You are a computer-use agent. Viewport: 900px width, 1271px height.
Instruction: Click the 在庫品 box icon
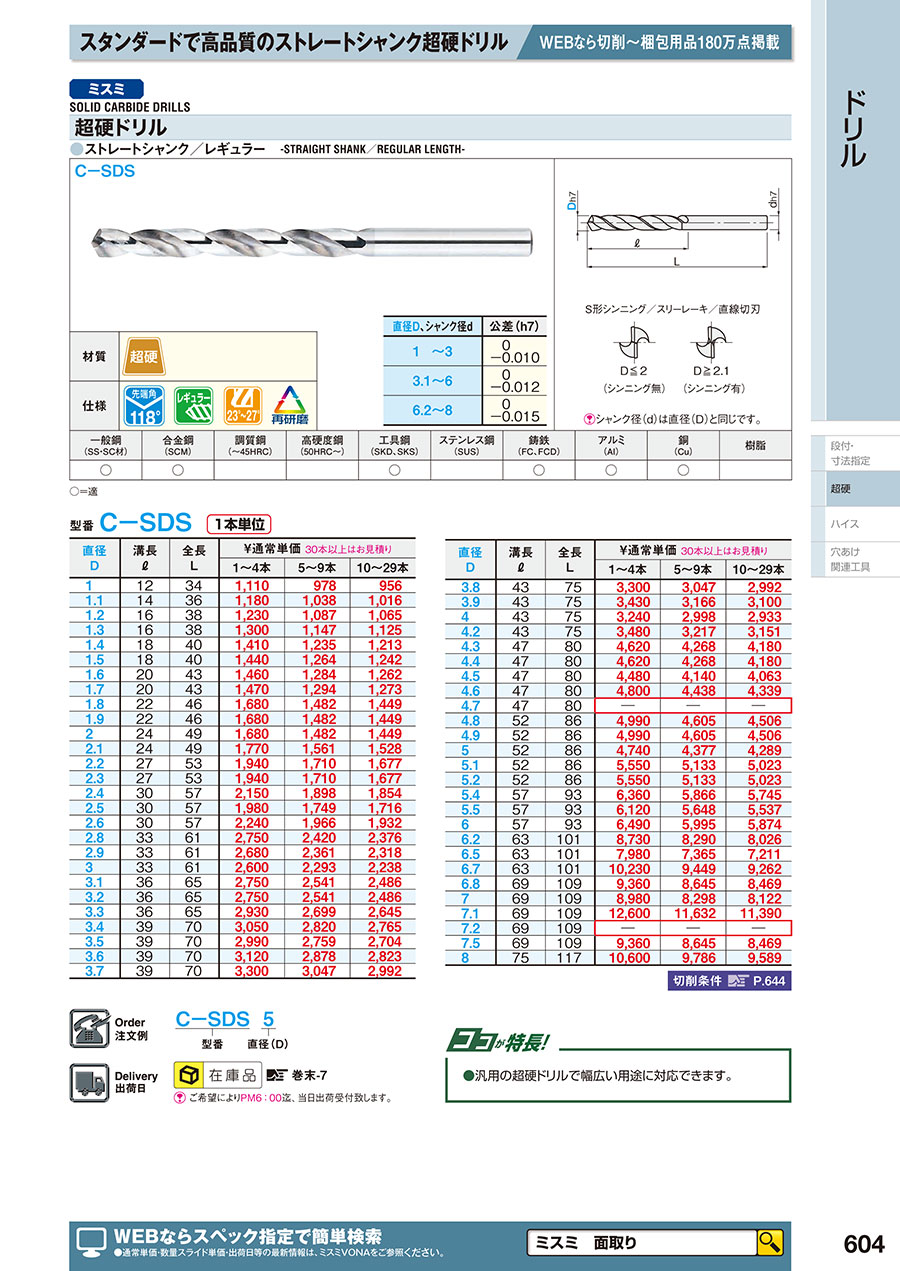coord(190,1075)
